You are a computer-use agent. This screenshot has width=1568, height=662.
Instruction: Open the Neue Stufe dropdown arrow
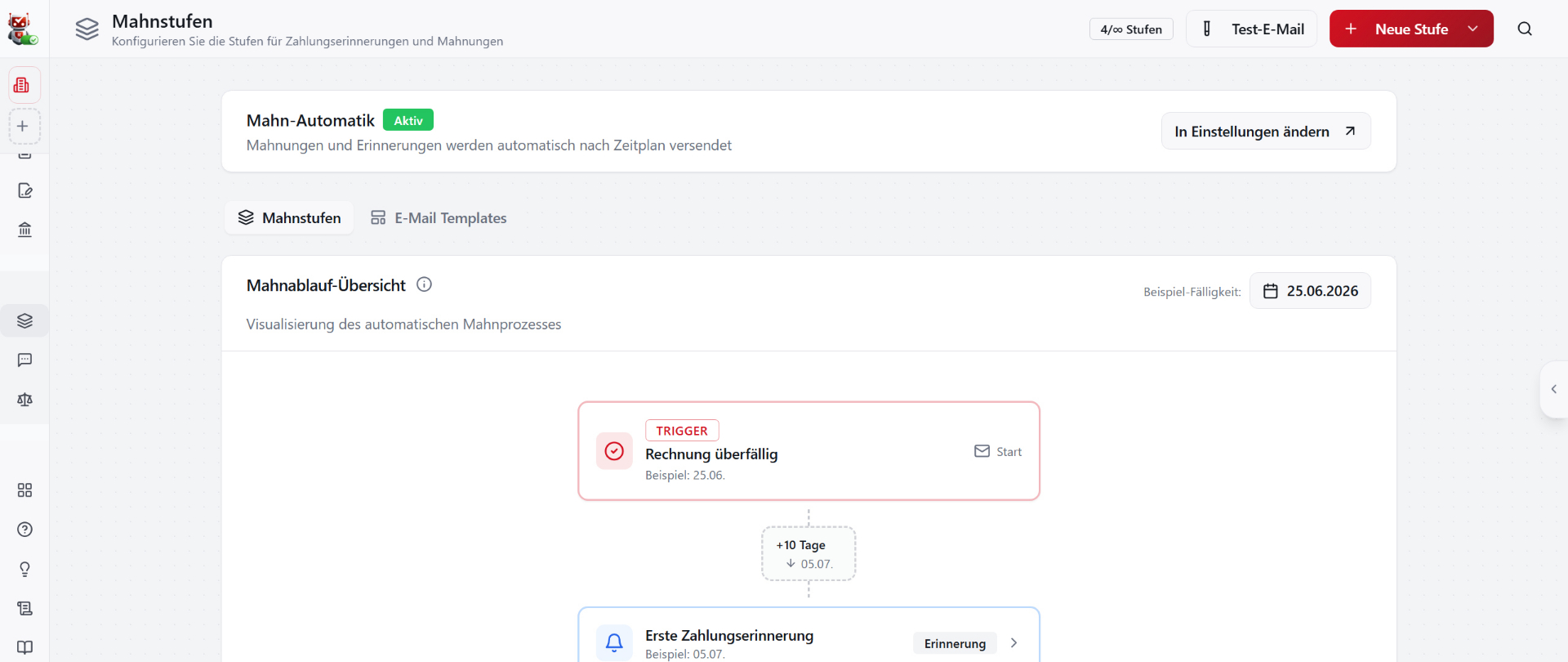click(1472, 29)
